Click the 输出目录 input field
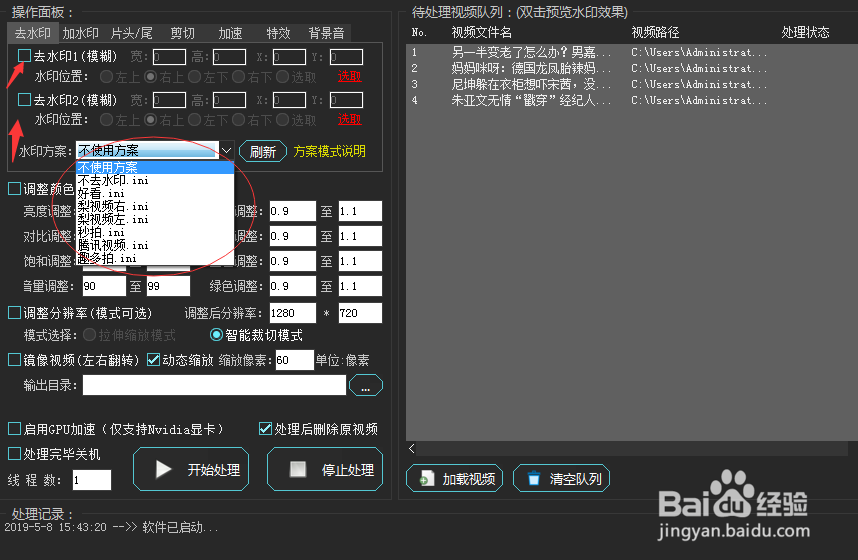Viewport: 858px width, 560px height. [x=214, y=385]
